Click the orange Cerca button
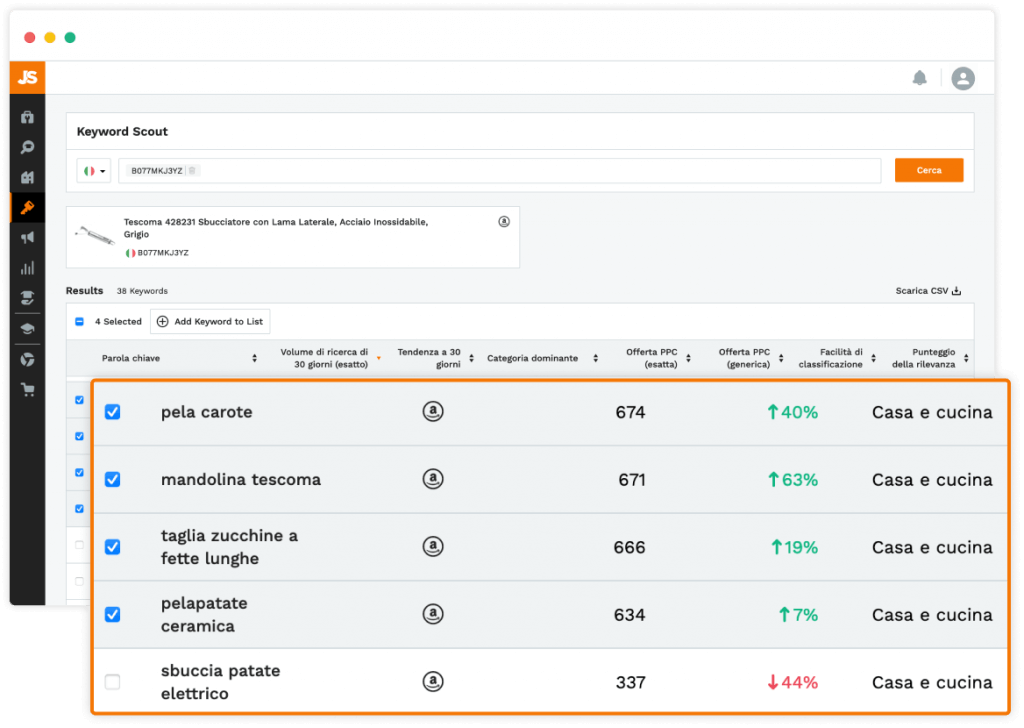The width and height of the screenshot is (1024, 728). [x=929, y=170]
